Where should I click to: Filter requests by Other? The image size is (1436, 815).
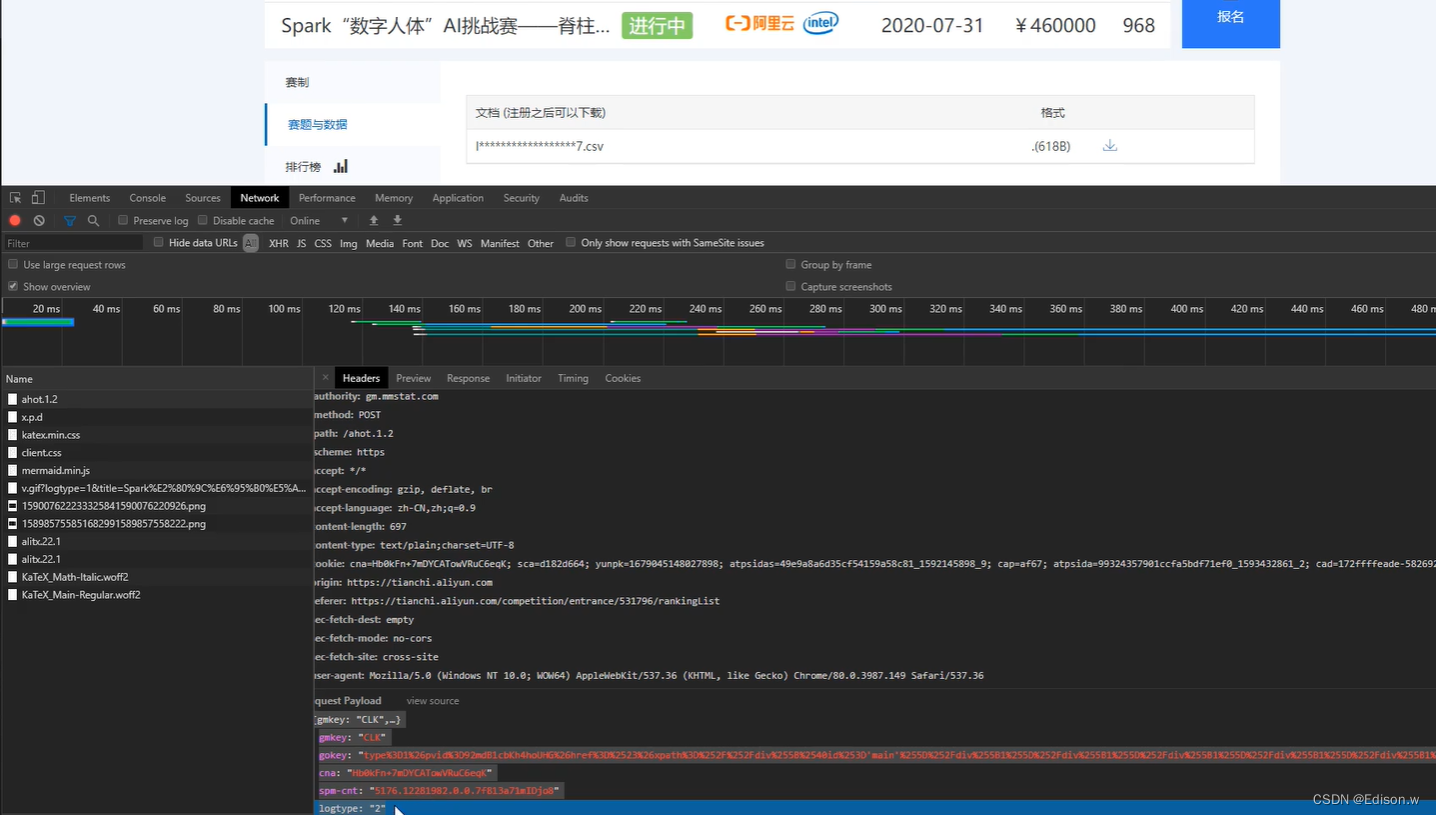[541, 243]
